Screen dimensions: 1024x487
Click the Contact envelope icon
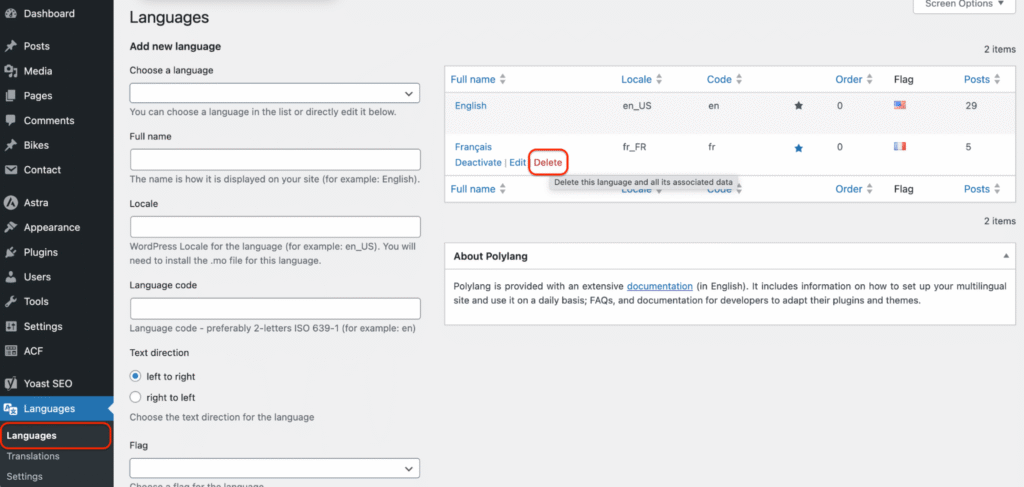10,170
